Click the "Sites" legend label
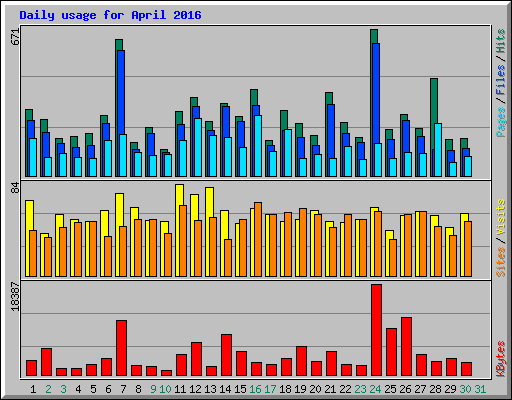Screen dimensions: 512x400 click(500, 262)
